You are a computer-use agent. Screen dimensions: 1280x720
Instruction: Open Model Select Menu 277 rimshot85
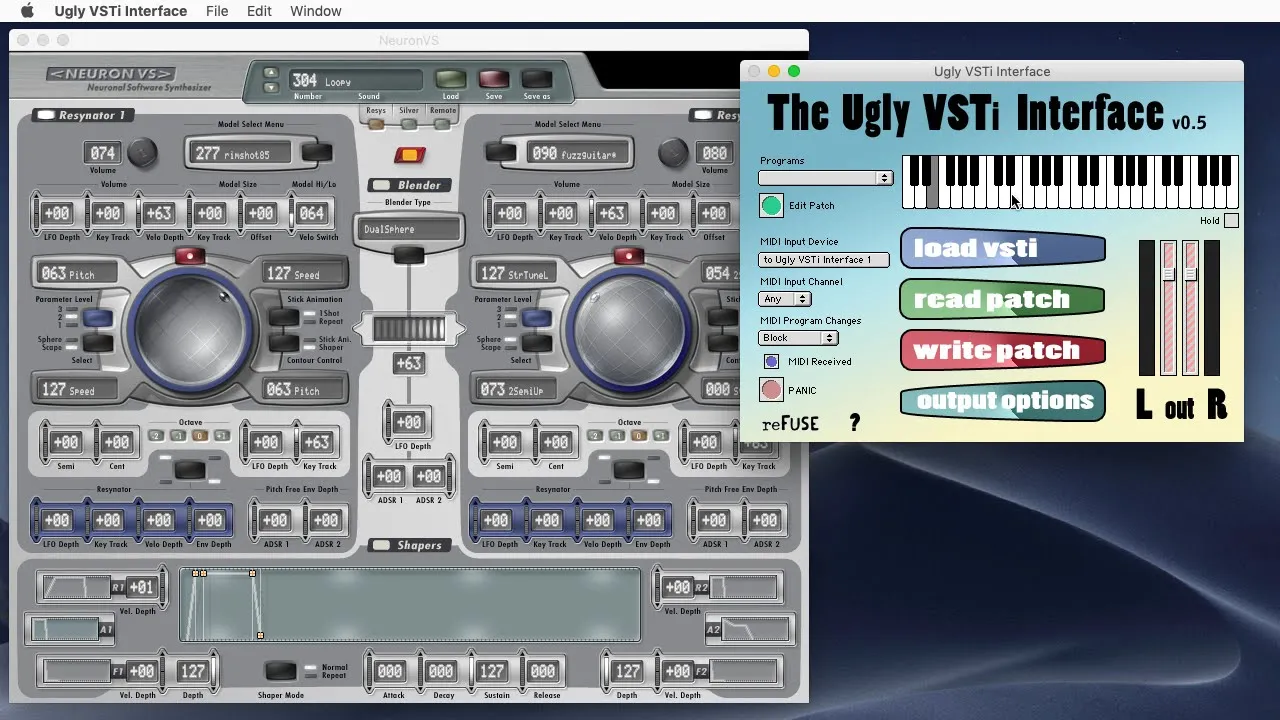coord(241,153)
